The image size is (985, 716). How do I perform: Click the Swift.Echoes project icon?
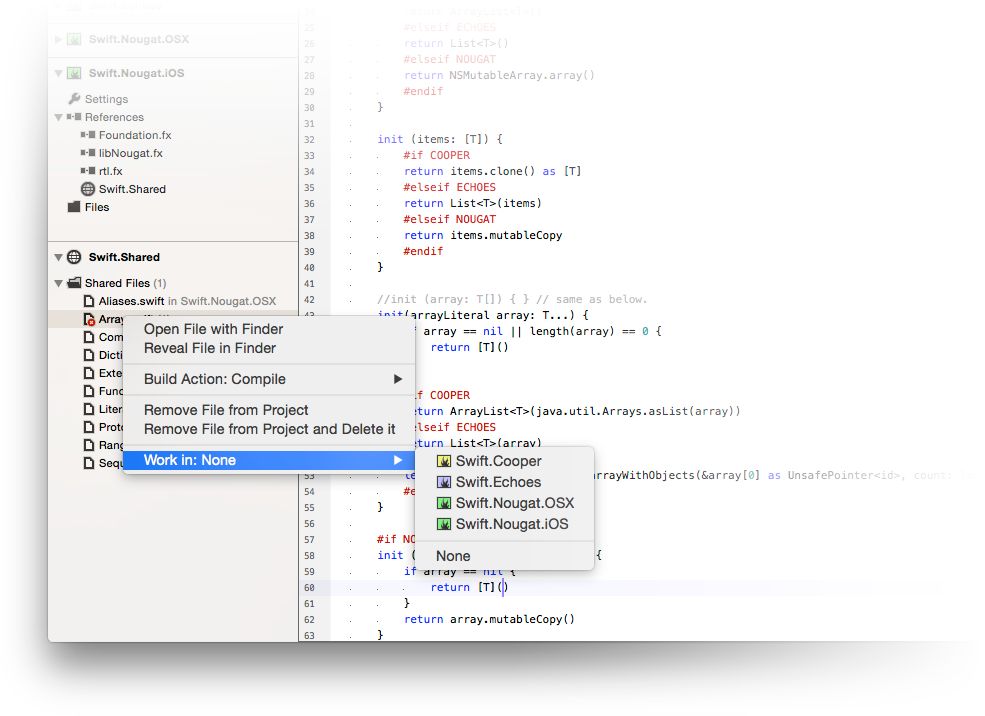click(444, 482)
